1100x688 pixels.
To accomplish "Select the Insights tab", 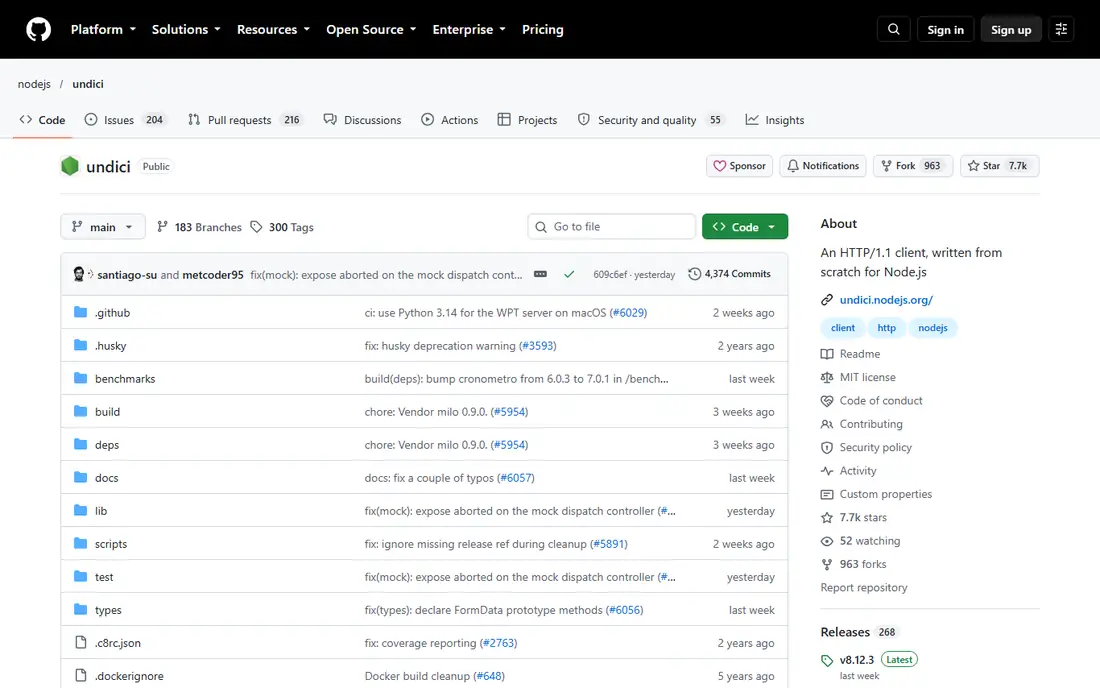I will (774, 120).
